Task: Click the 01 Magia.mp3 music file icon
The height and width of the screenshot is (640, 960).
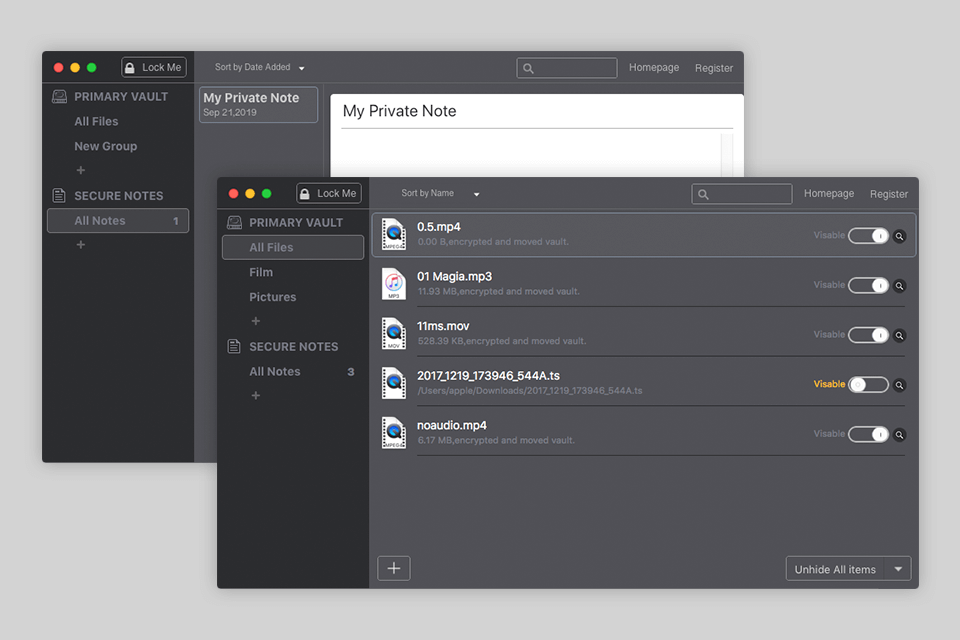Action: [394, 284]
